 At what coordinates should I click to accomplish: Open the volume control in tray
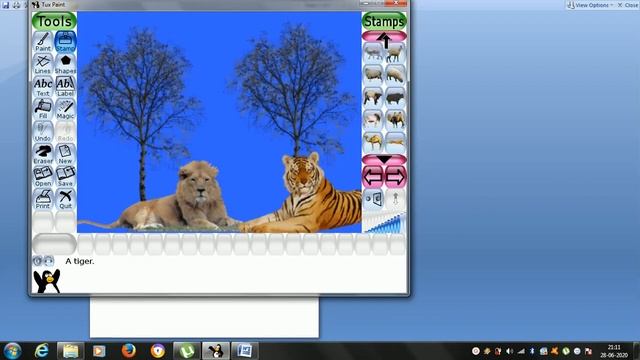(509, 351)
